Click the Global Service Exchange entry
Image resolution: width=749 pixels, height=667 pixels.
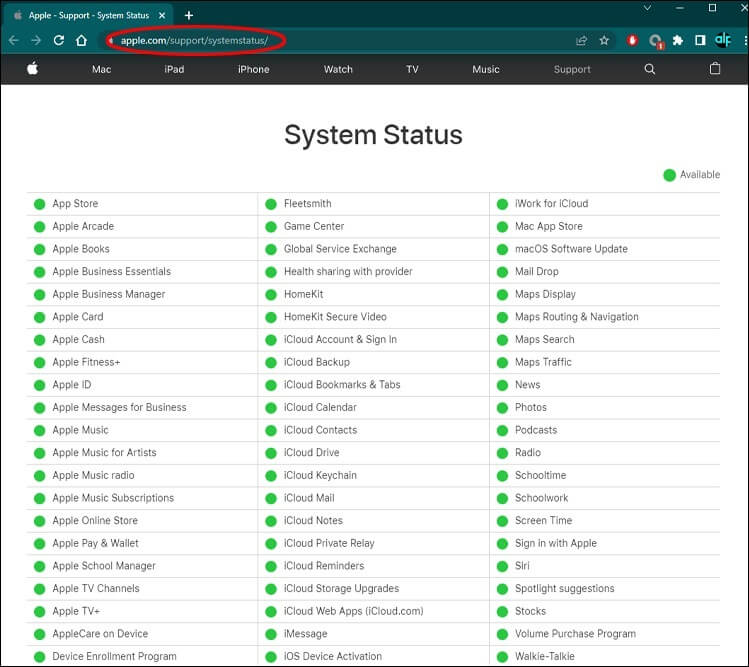(340, 249)
